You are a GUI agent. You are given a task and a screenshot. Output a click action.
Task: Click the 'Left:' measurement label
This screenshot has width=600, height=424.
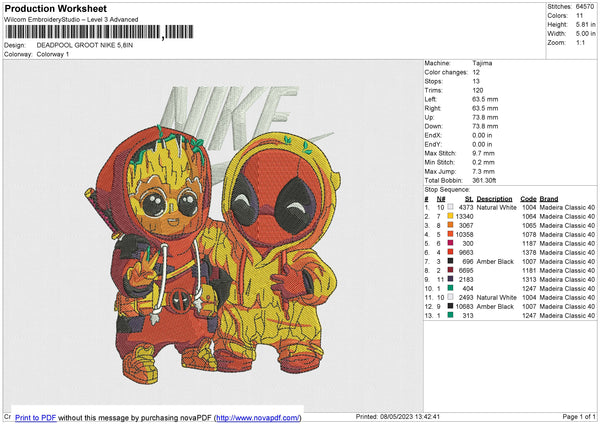430,99
